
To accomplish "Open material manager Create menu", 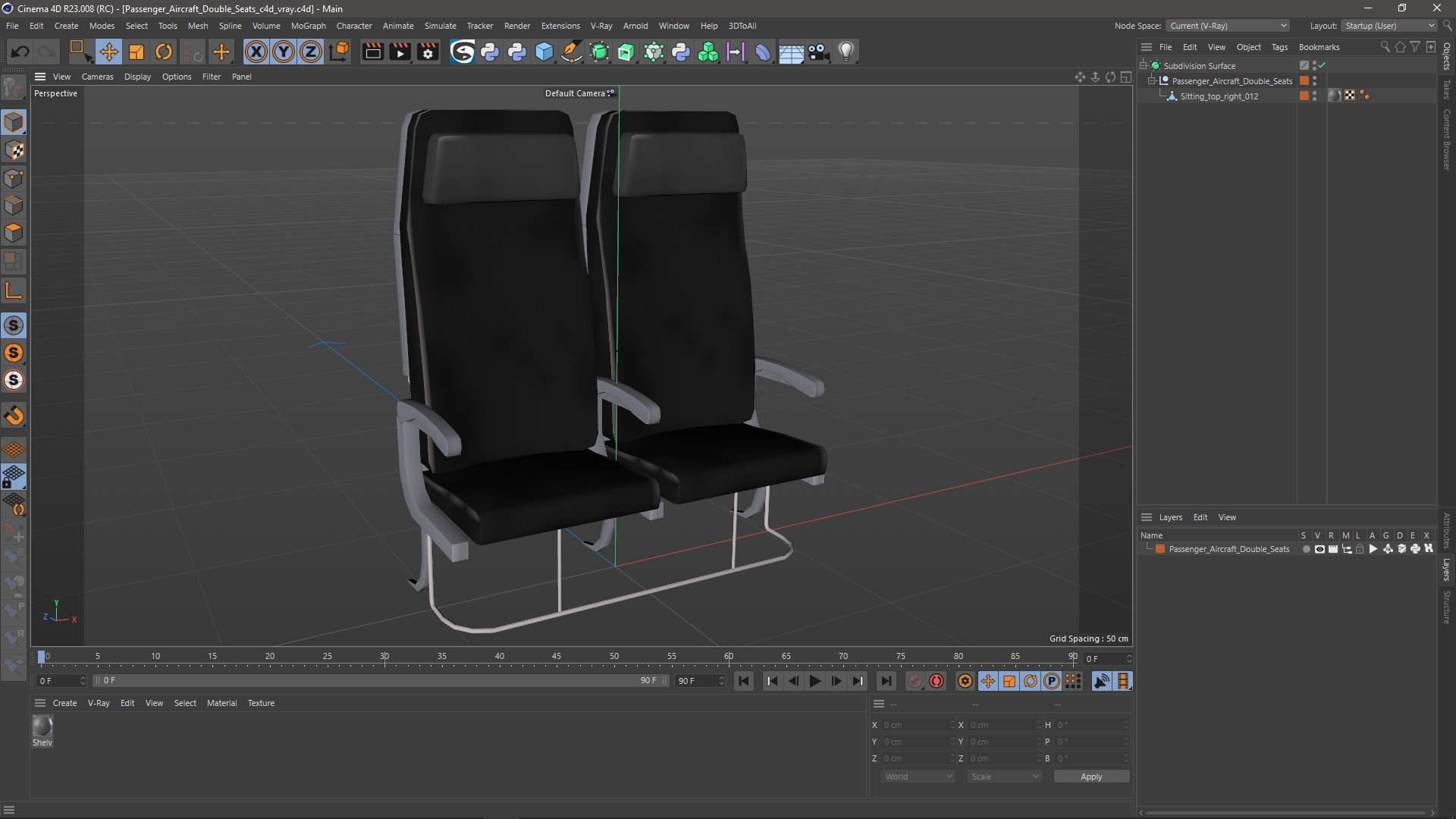I will (64, 703).
